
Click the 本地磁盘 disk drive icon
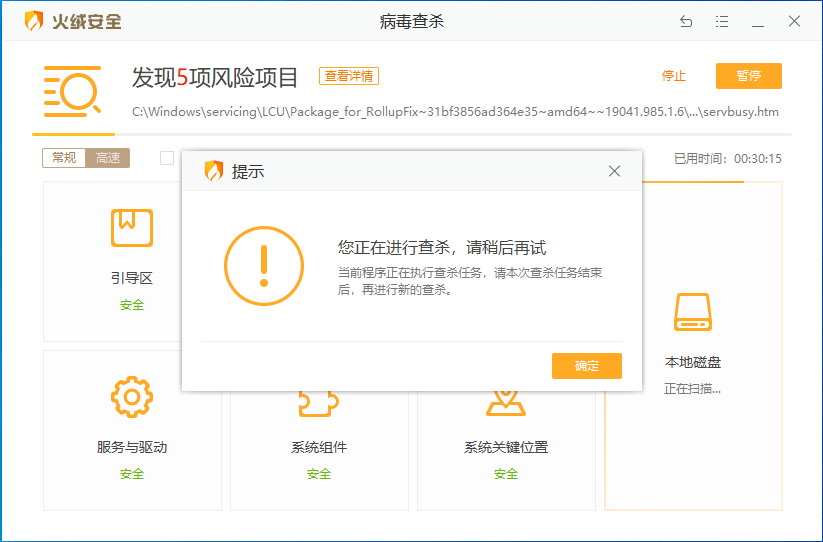pos(692,312)
